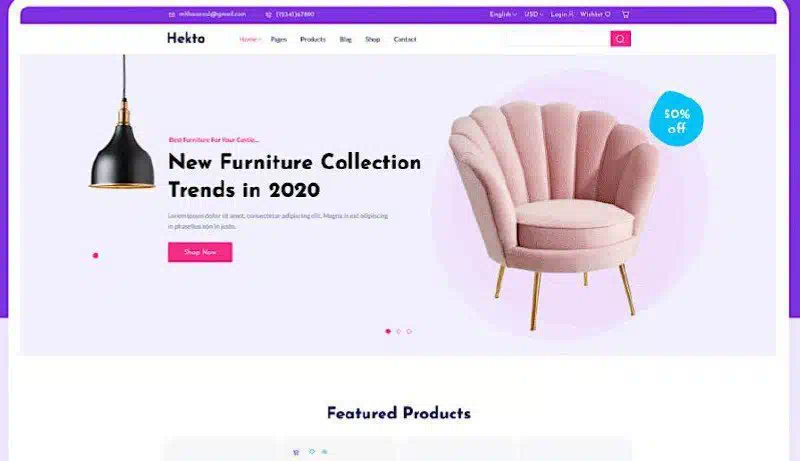Go to the Products menu item
This screenshot has width=800, height=461.
click(313, 39)
